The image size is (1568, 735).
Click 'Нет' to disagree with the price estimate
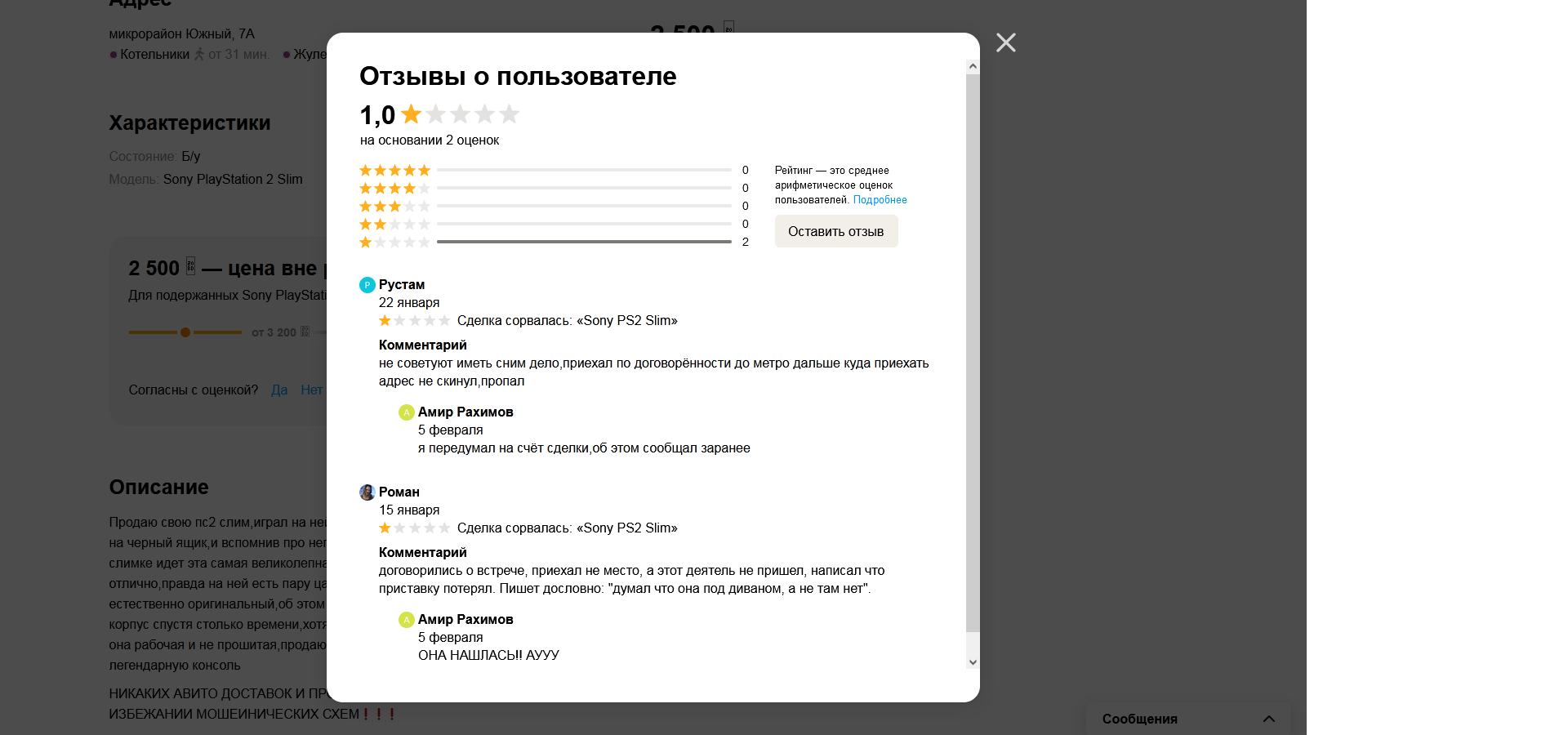(x=311, y=390)
